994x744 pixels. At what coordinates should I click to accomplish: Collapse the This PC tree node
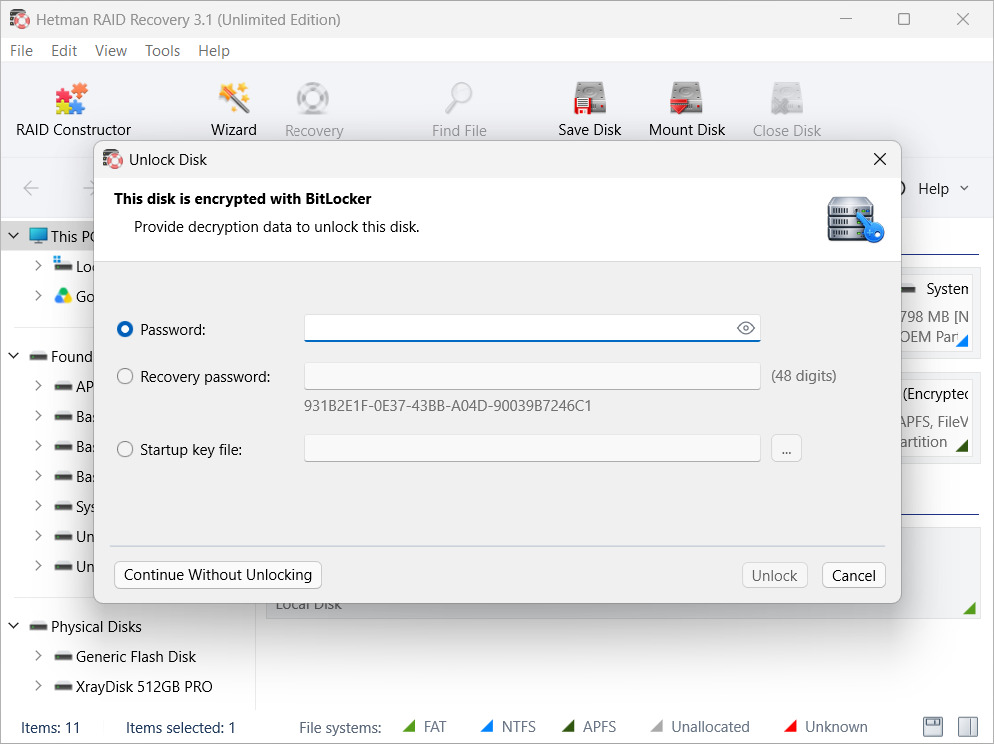click(13, 236)
